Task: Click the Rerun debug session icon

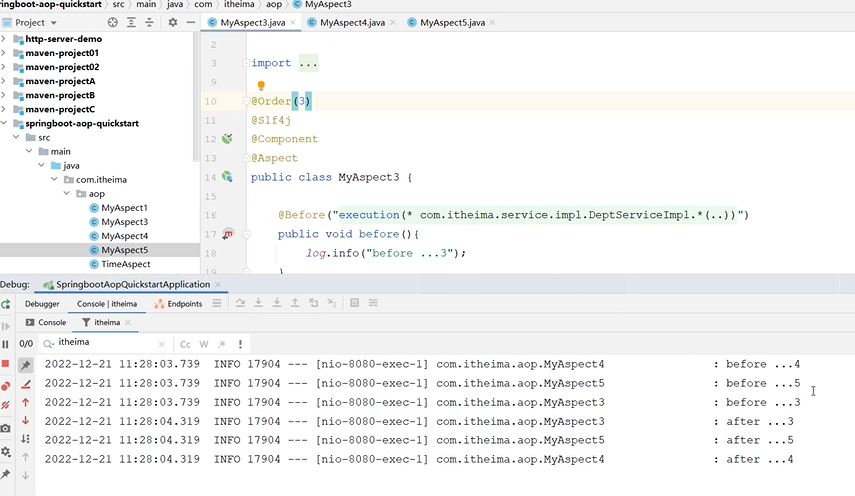Action: pos(6,304)
